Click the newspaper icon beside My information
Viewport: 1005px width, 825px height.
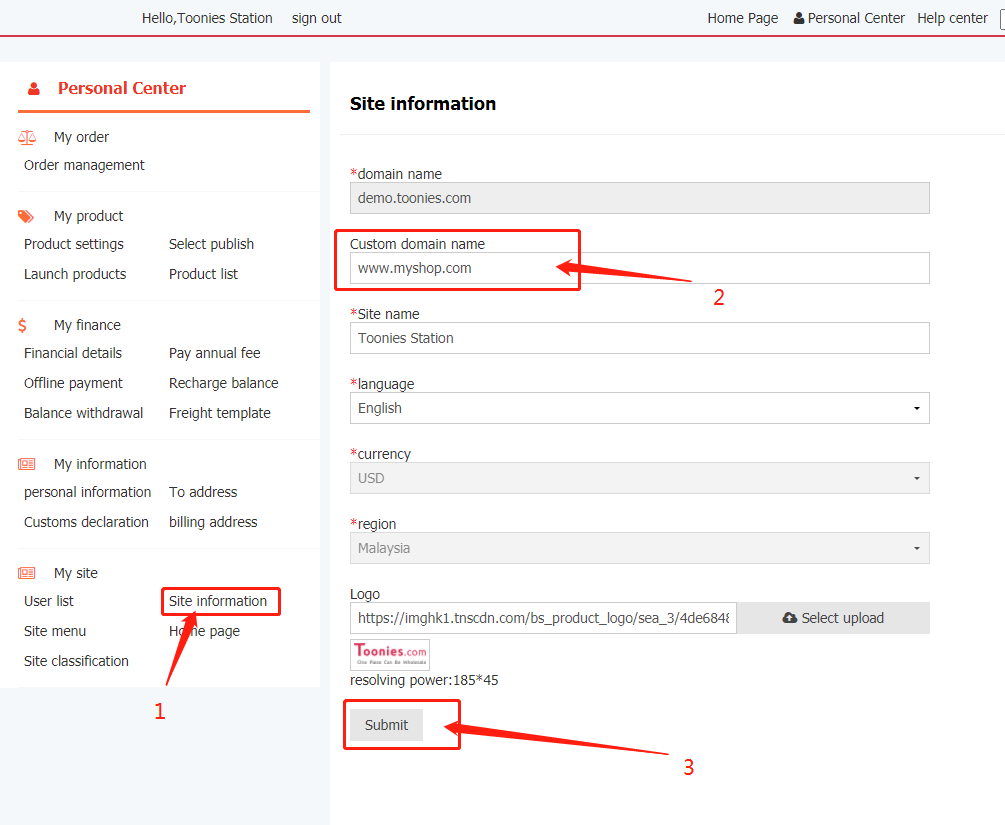[27, 464]
